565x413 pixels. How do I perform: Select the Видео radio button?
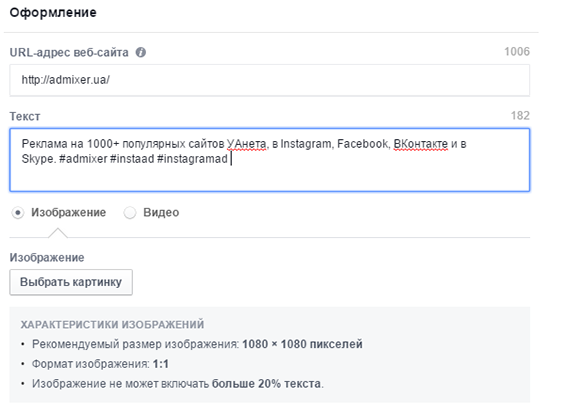coord(130,213)
